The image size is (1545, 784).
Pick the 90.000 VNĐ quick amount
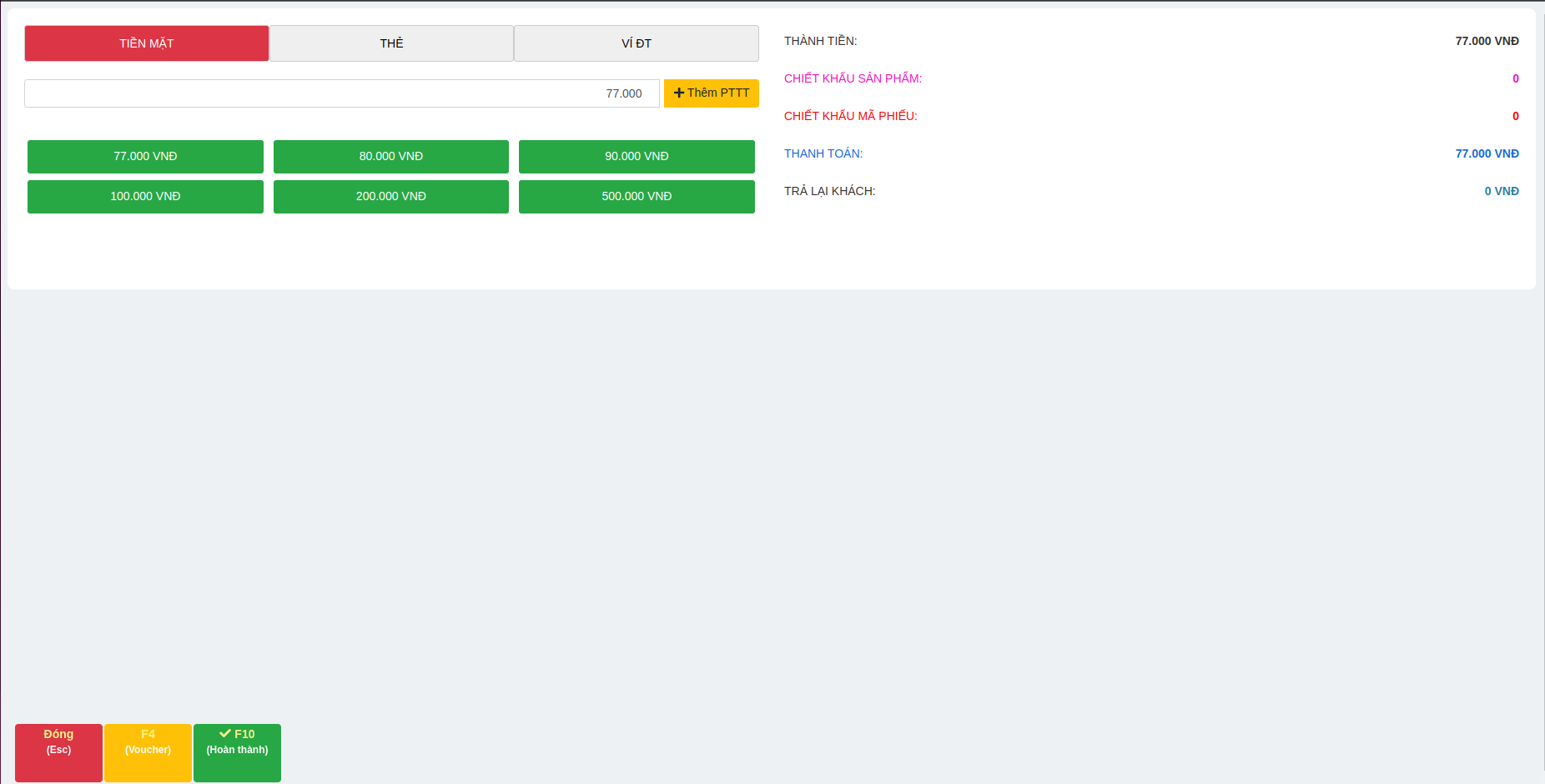(x=637, y=157)
